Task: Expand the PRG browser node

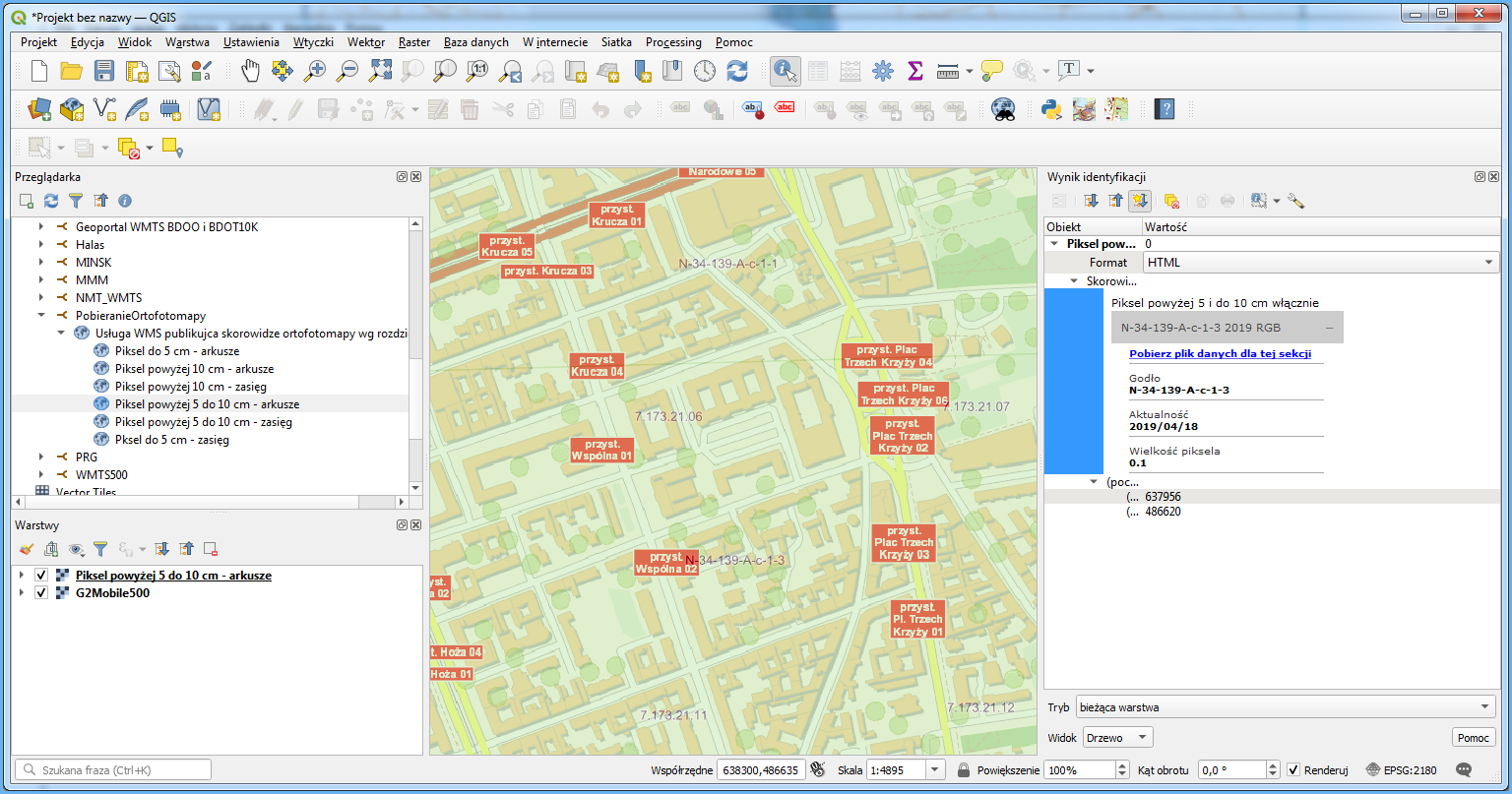Action: pos(41,458)
